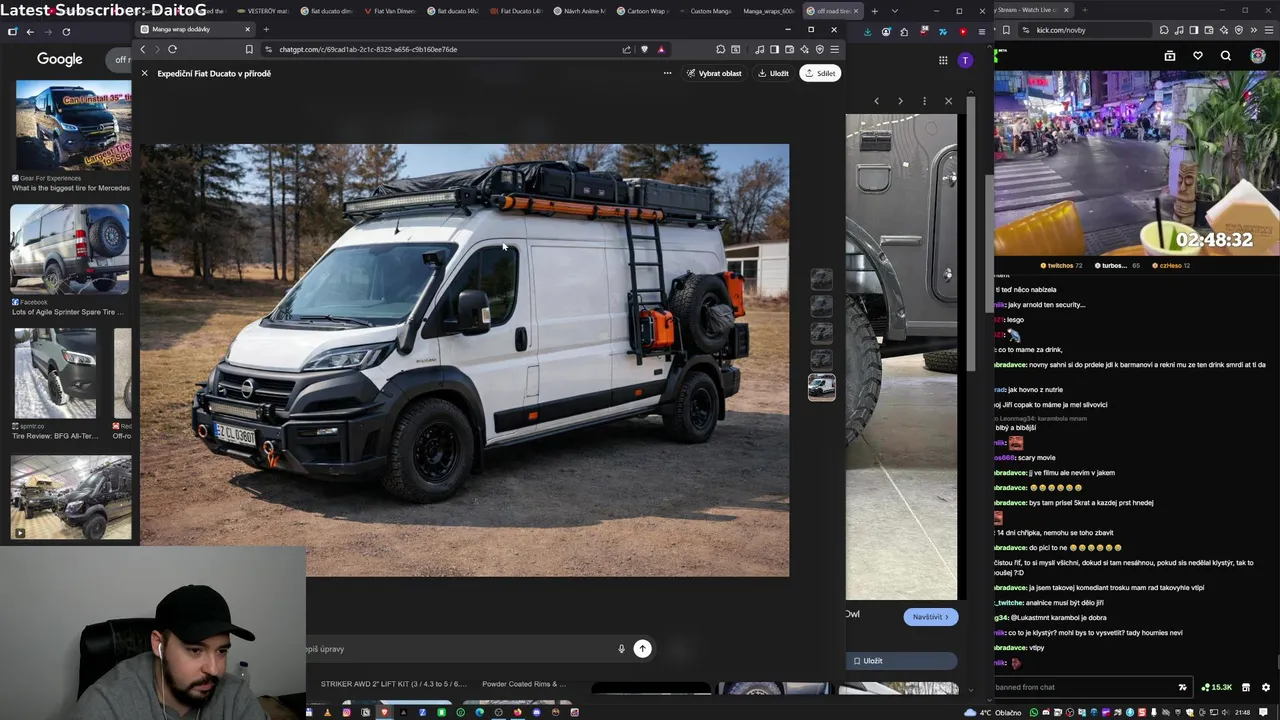This screenshot has height=720, width=1280.
Task: Click the Powder Coated Rims result title
Action: (x=524, y=684)
